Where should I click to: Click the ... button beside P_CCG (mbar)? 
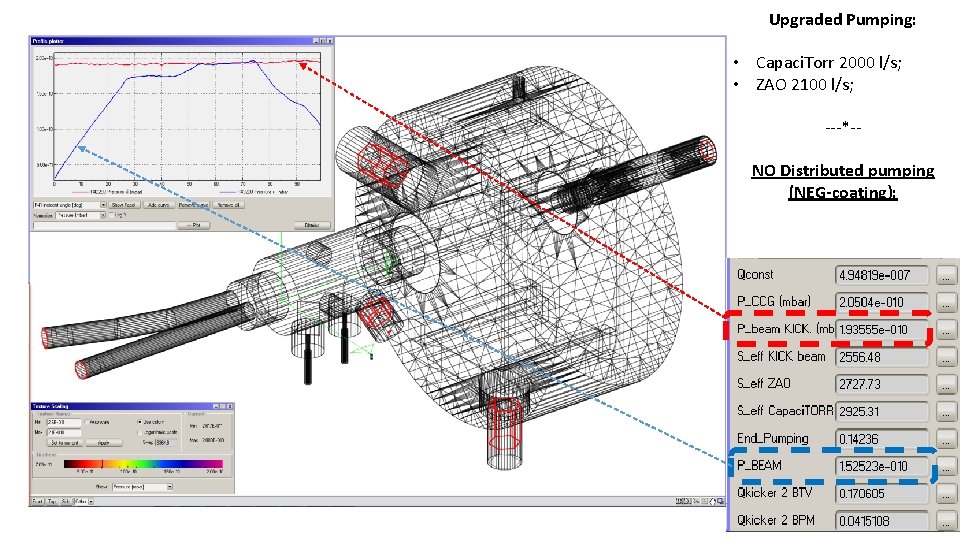(945, 302)
